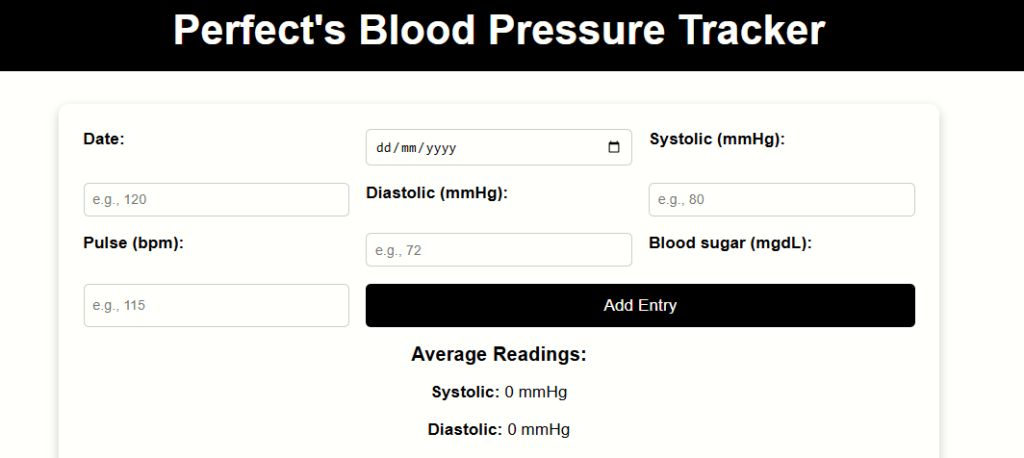Select the yyyy year segment of date

click(x=440, y=148)
